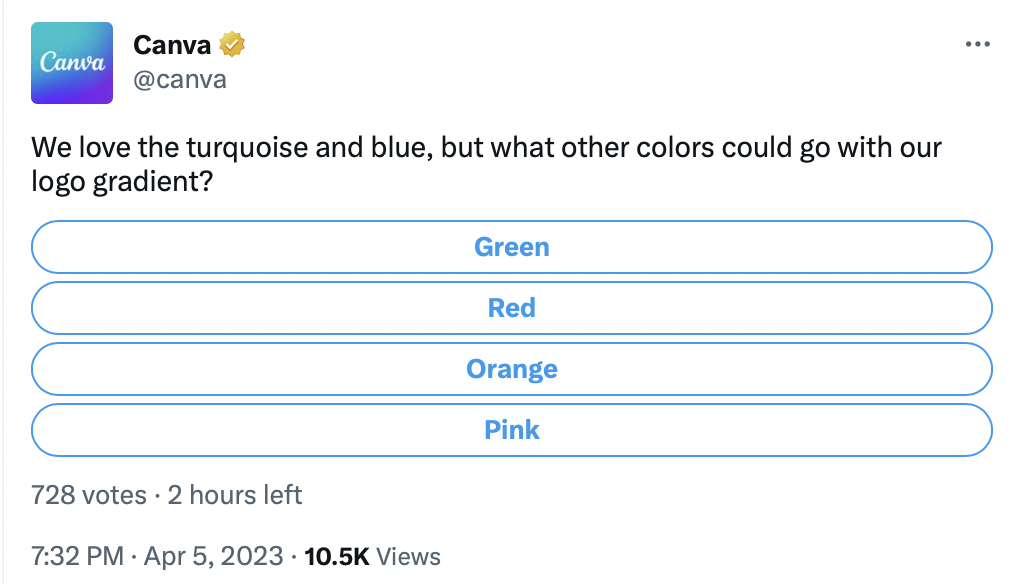The image size is (1016, 584).
Task: Click the Canva display name
Action: pos(172,45)
